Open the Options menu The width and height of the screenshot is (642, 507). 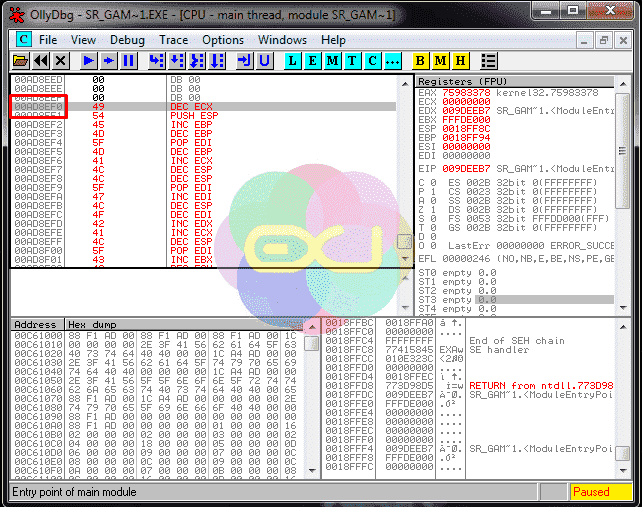click(223, 40)
